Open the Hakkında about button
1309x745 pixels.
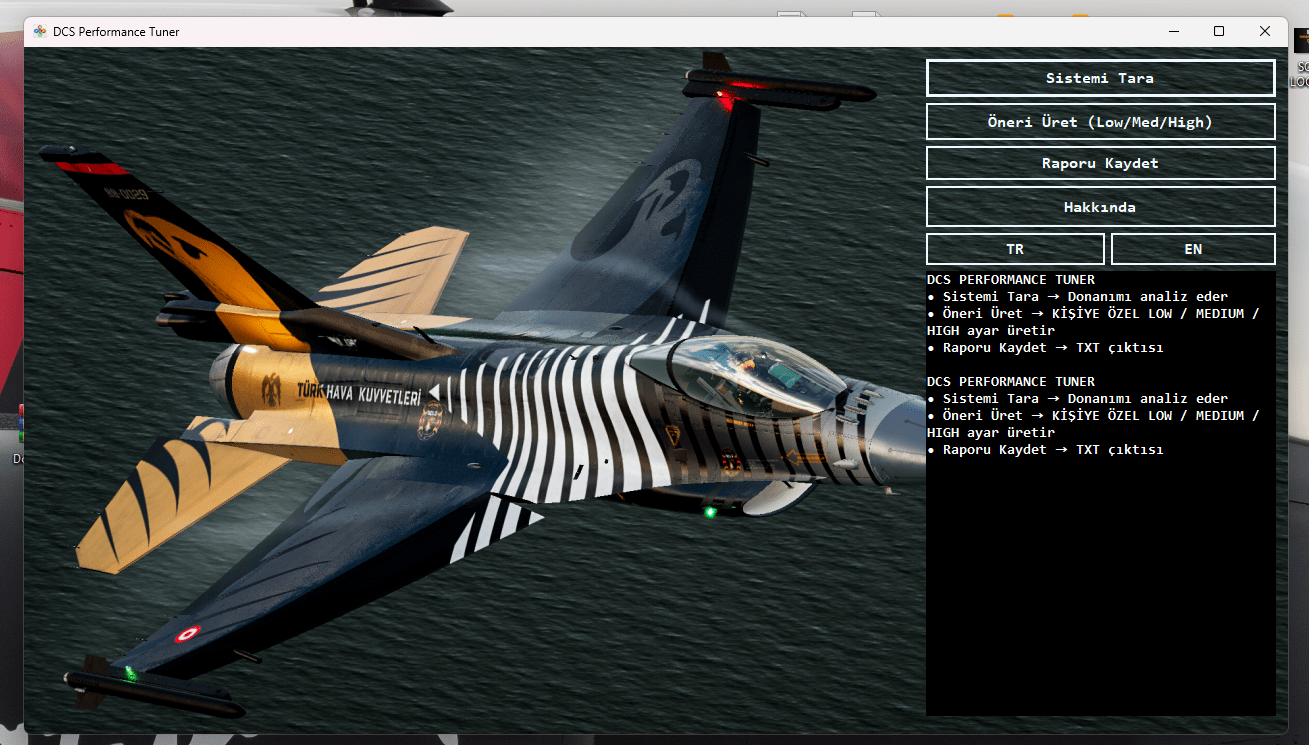pyautogui.click(x=1100, y=207)
